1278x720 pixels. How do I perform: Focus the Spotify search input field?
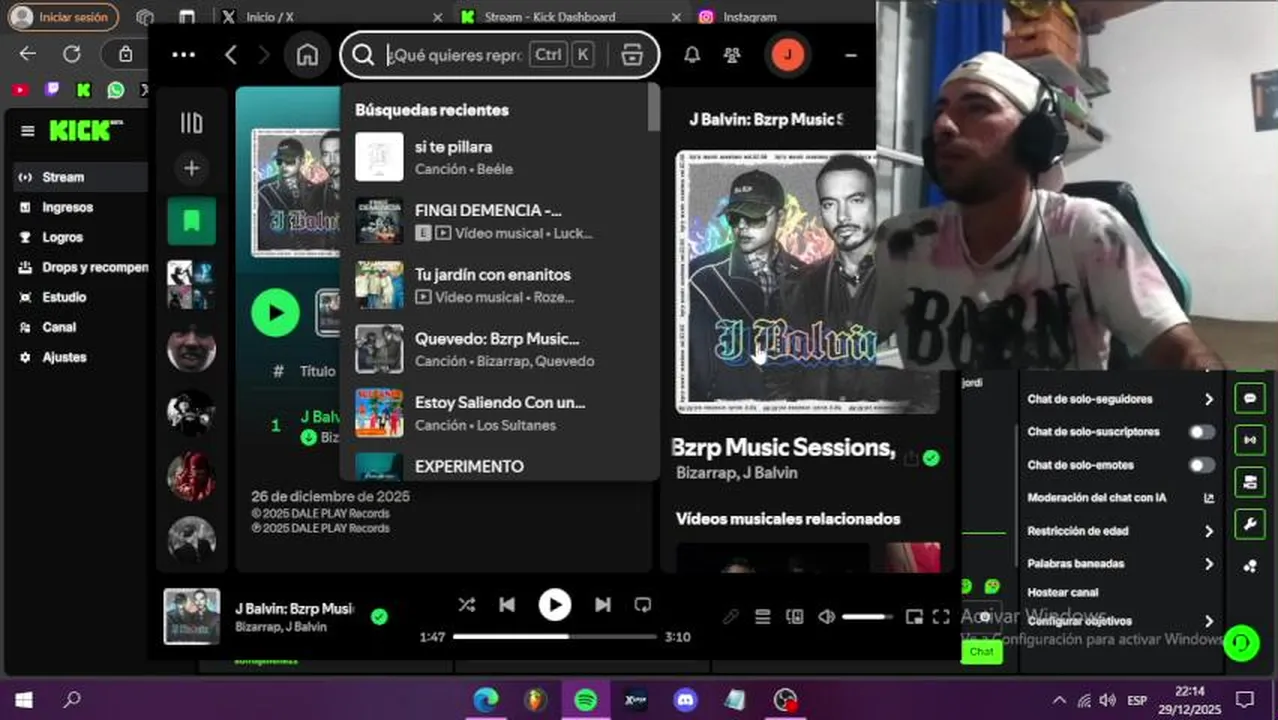point(454,55)
